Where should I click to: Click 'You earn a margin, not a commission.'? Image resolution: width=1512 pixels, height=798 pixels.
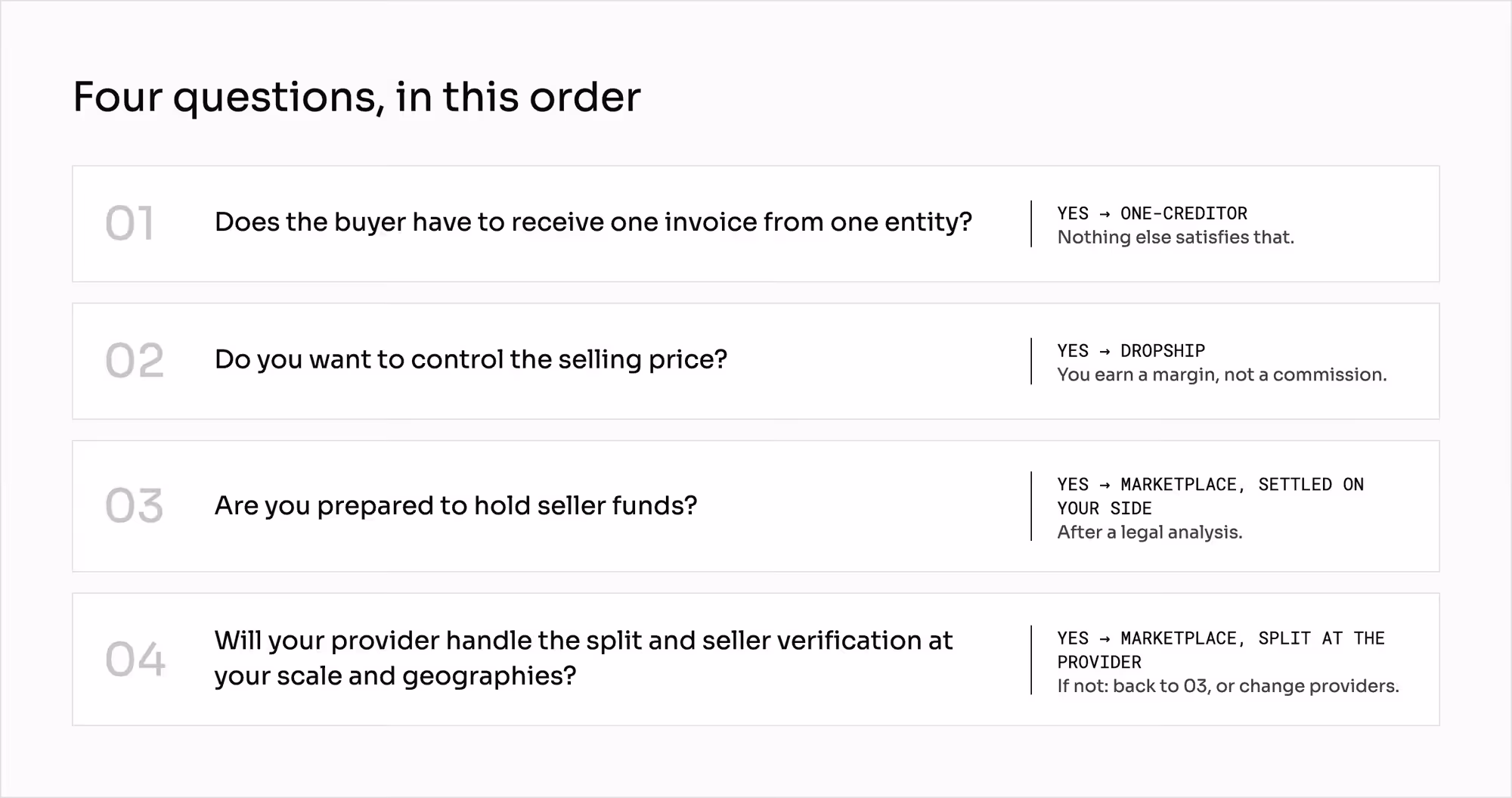coord(1222,375)
